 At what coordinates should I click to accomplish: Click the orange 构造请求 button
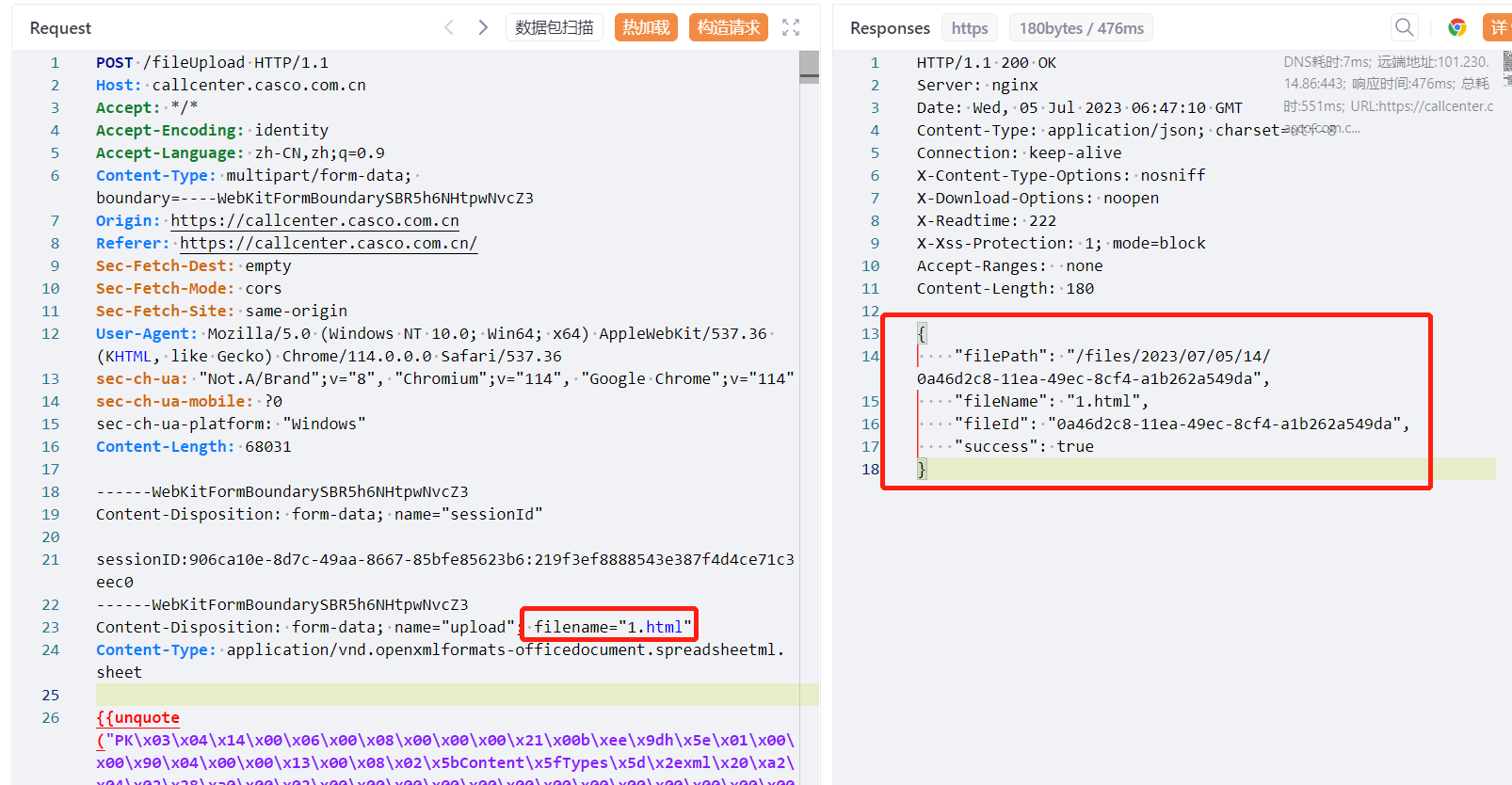729,27
